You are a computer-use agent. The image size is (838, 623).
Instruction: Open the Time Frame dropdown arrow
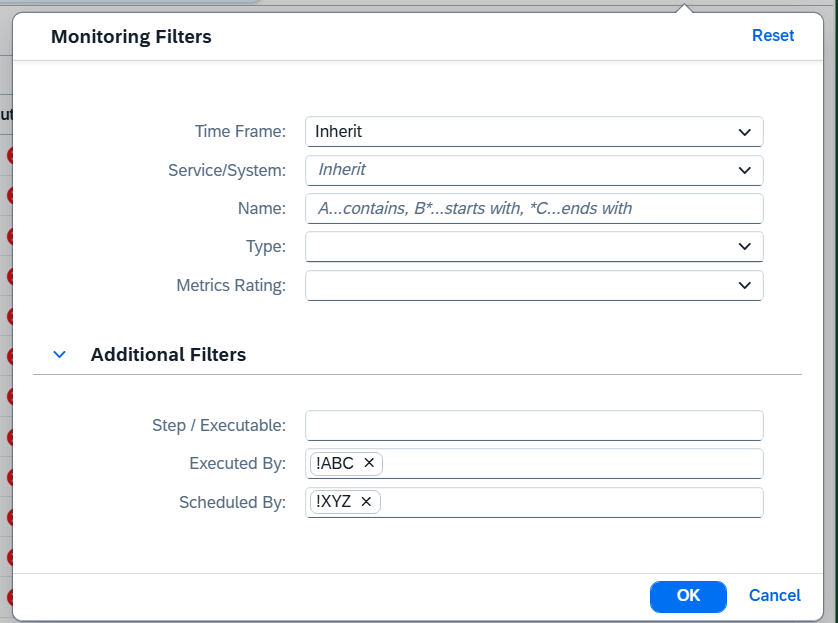pyautogui.click(x=744, y=132)
